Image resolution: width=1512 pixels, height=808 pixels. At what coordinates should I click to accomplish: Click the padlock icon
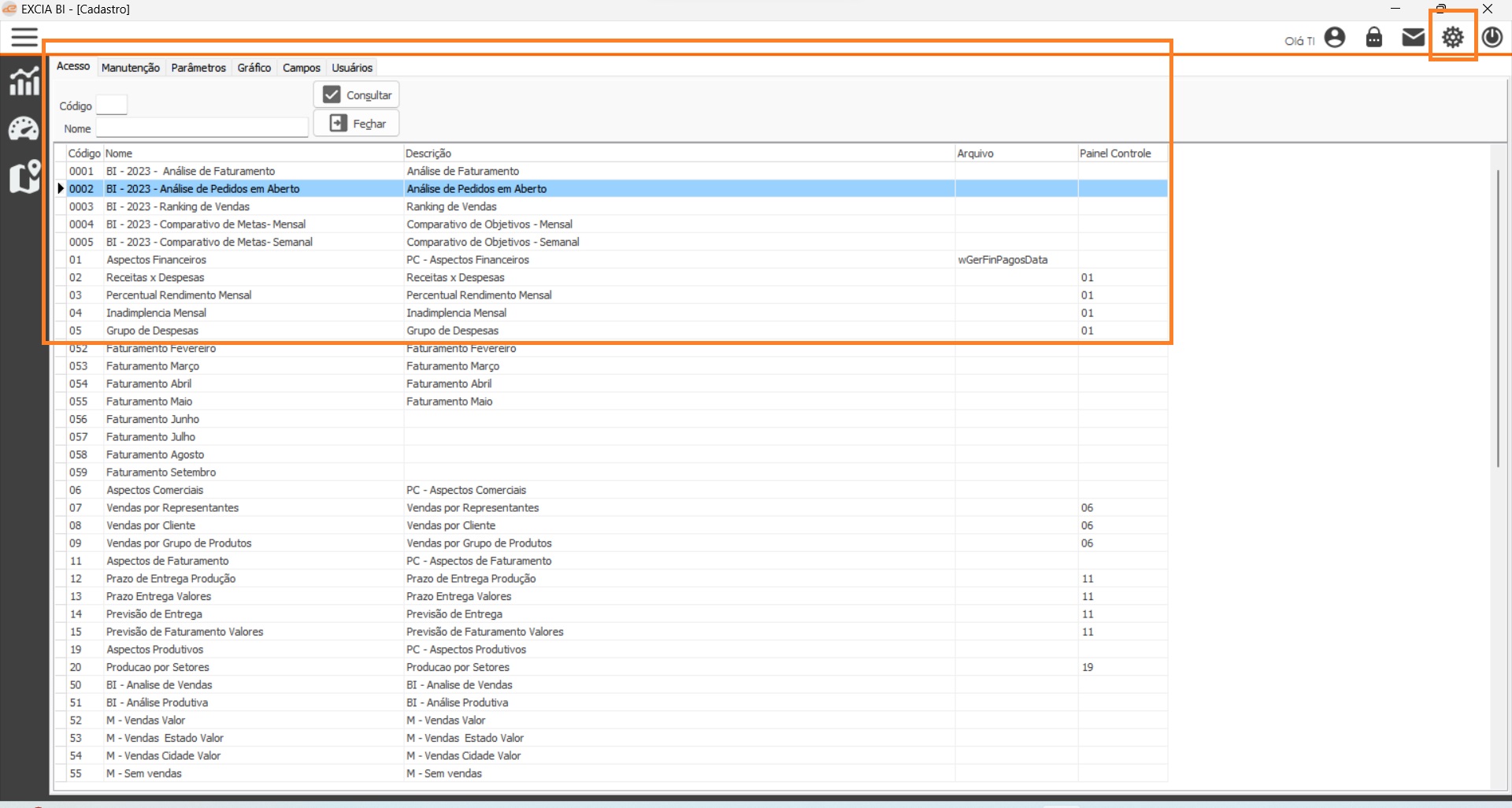pos(1374,38)
